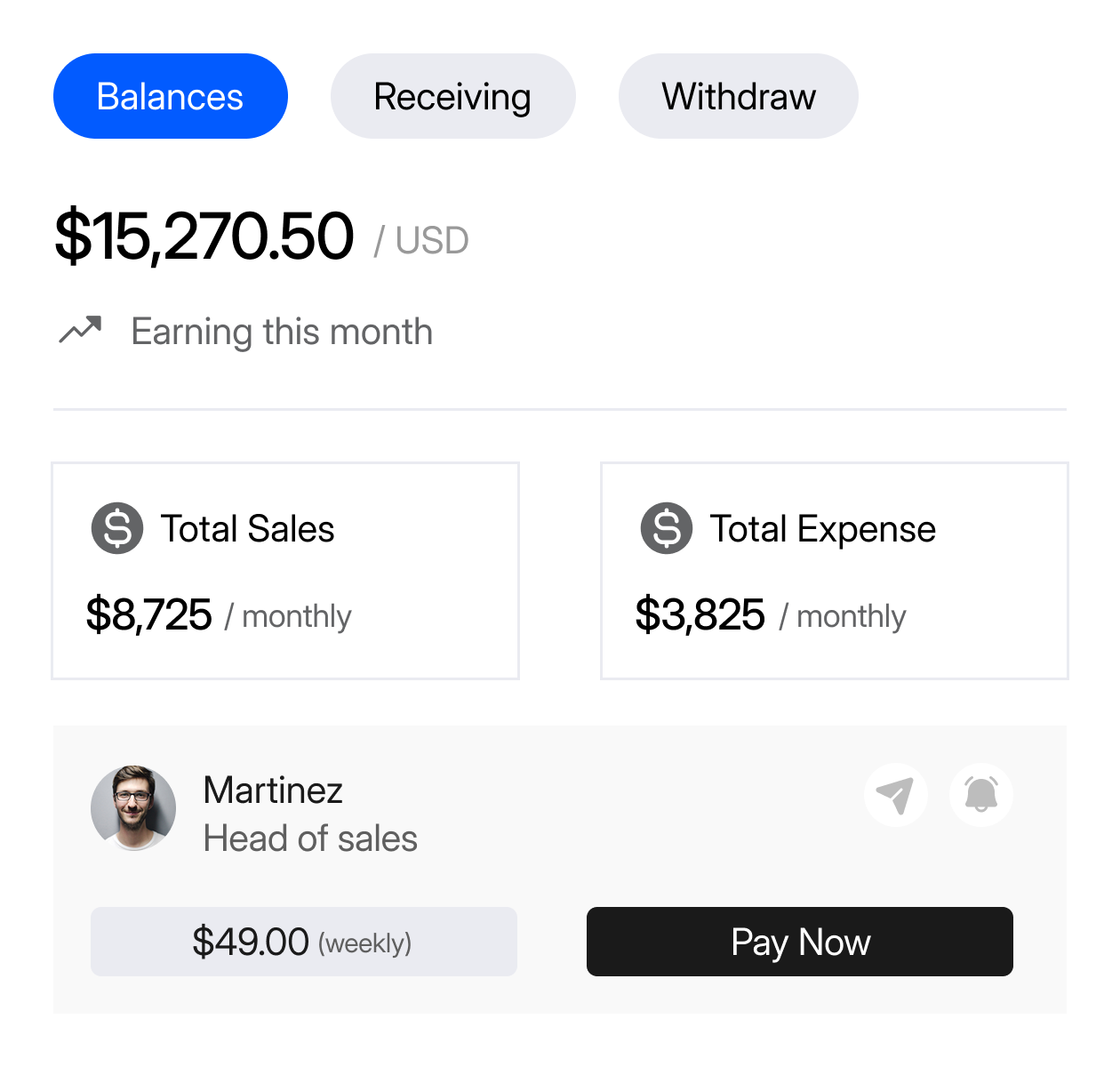This screenshot has height=1067, width=1120.
Task: Click the Martinez name label
Action: pos(273,790)
